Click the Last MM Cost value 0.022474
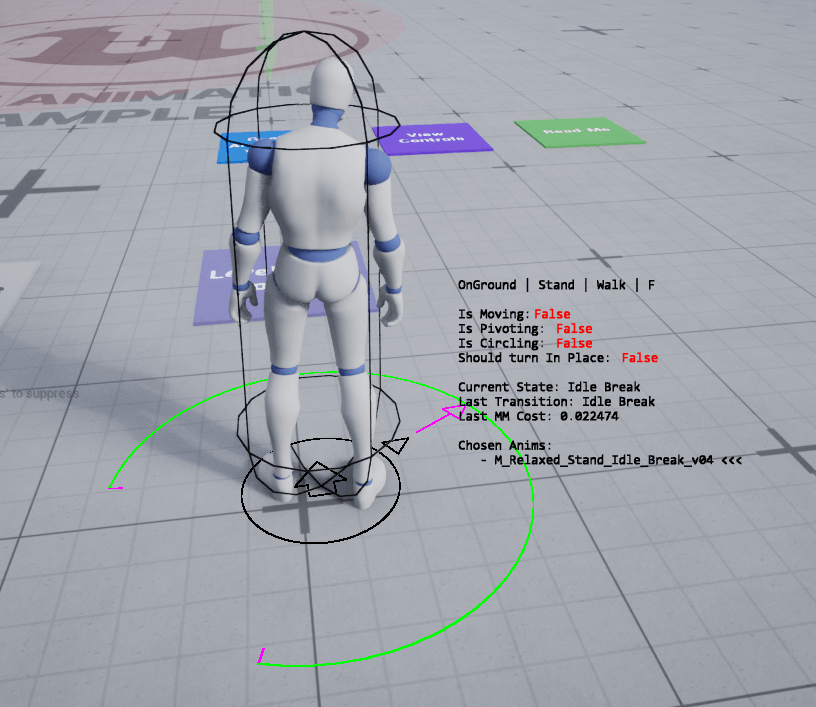 (x=589, y=416)
